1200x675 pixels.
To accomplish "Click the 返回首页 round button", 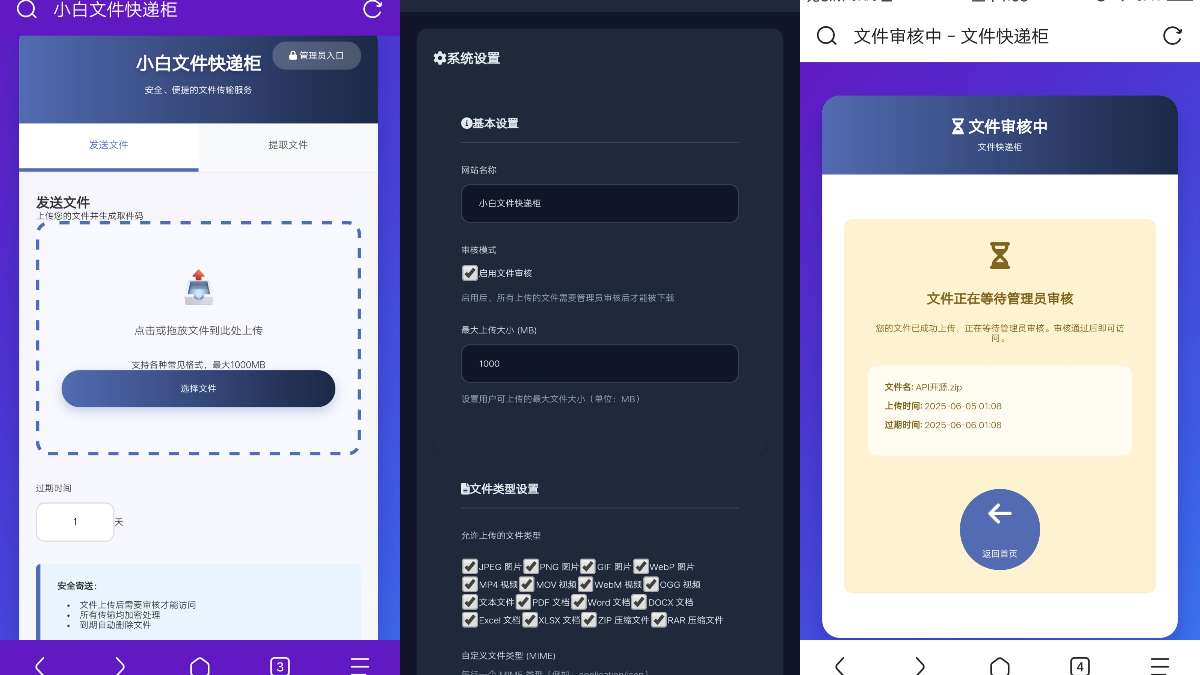I will pos(1000,529).
